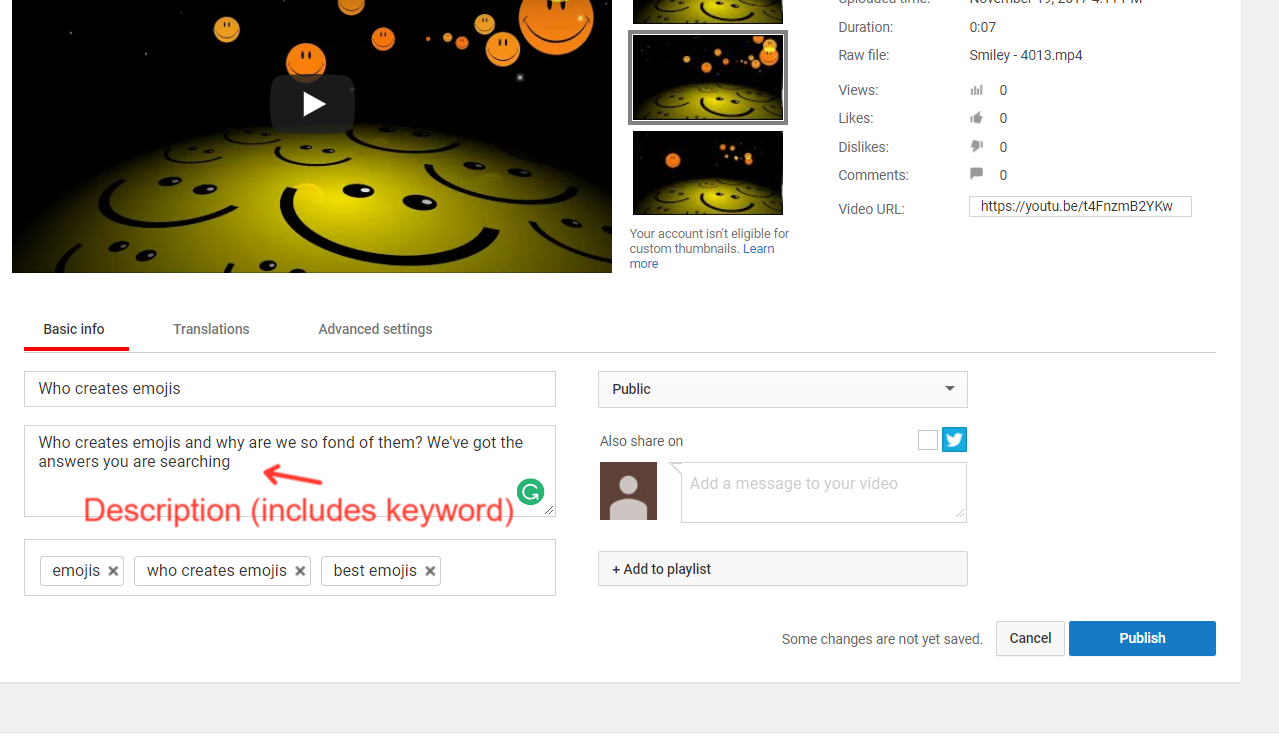Choose the bottom video thumbnail option
Viewport: 1279px width, 743px height.
pyautogui.click(x=708, y=173)
